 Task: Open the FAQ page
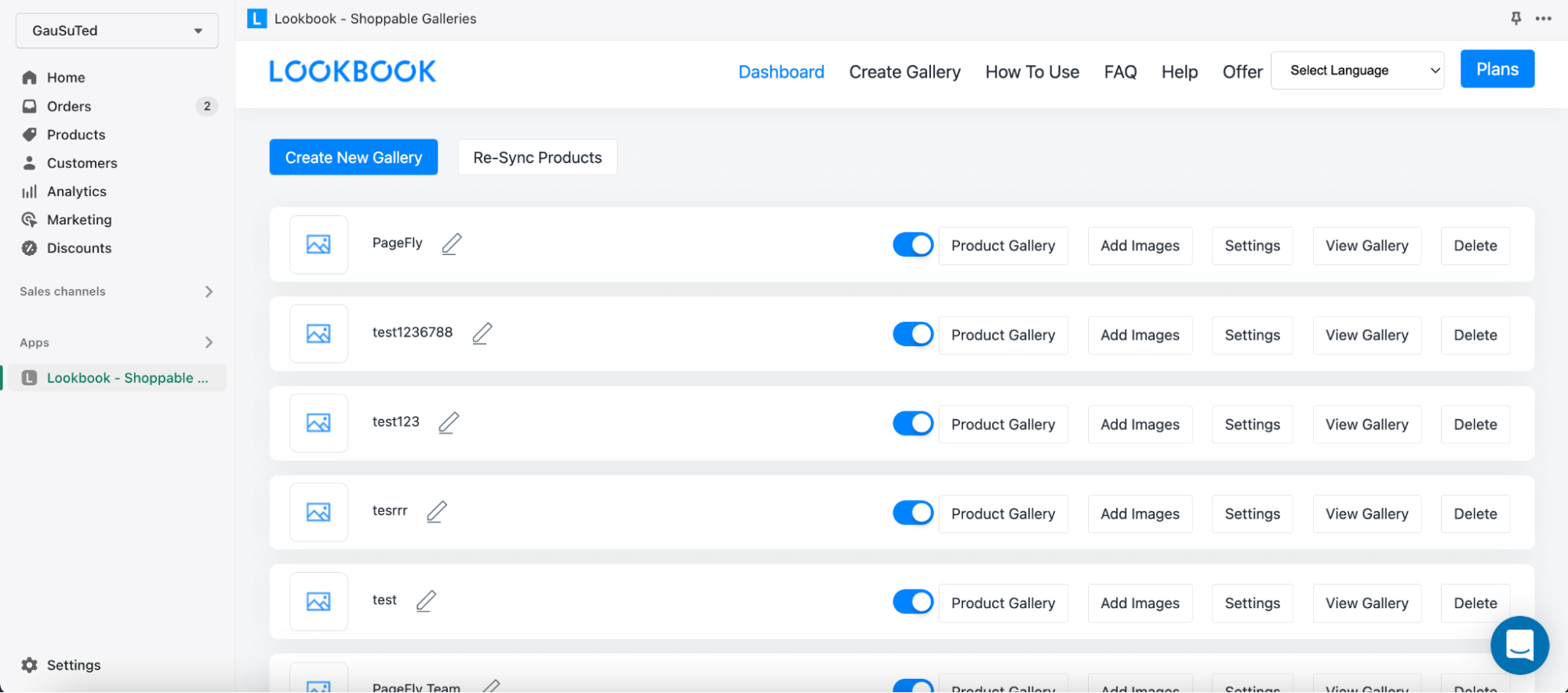pos(1120,72)
